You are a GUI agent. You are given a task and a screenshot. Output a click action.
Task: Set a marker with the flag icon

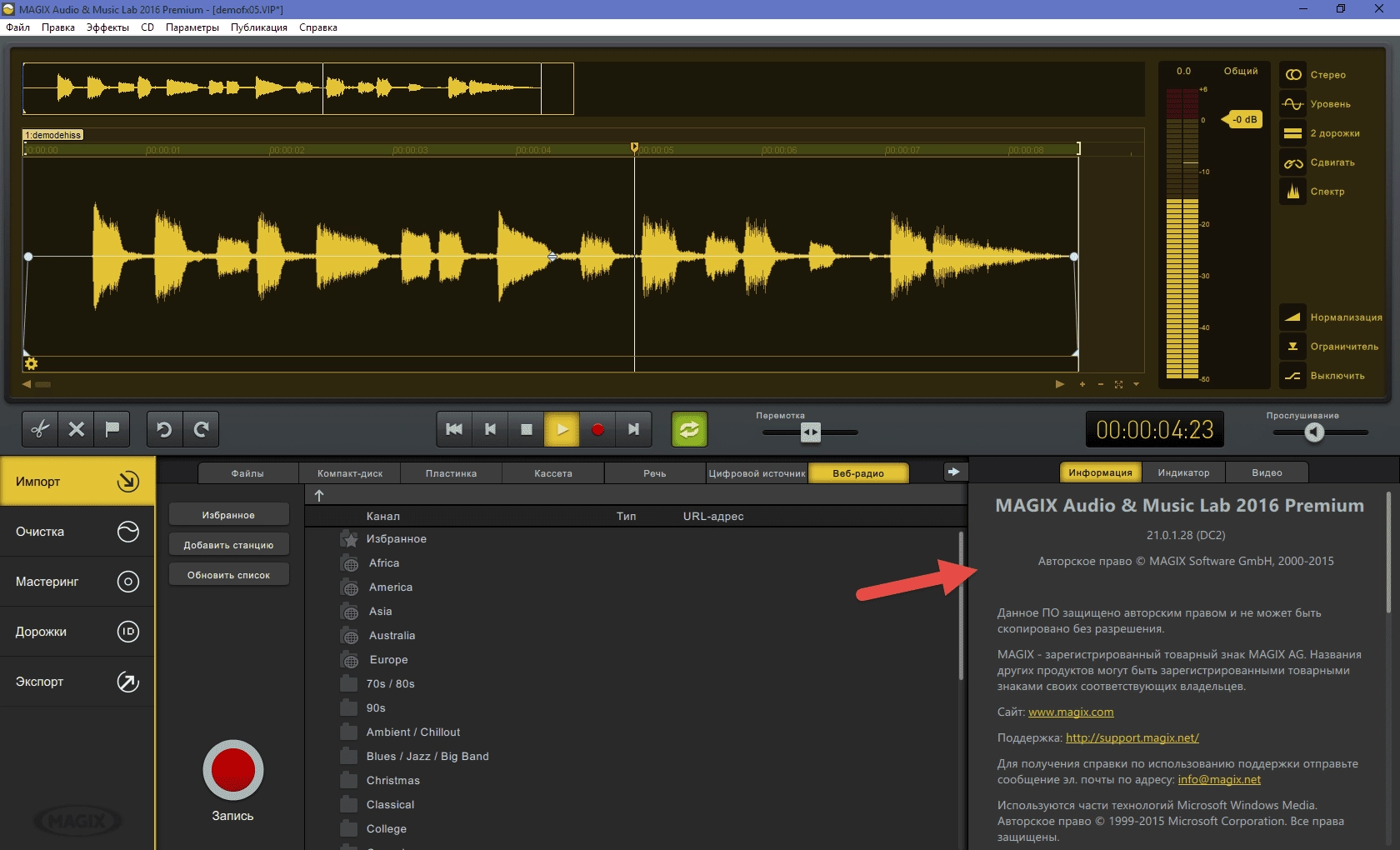[x=112, y=429]
